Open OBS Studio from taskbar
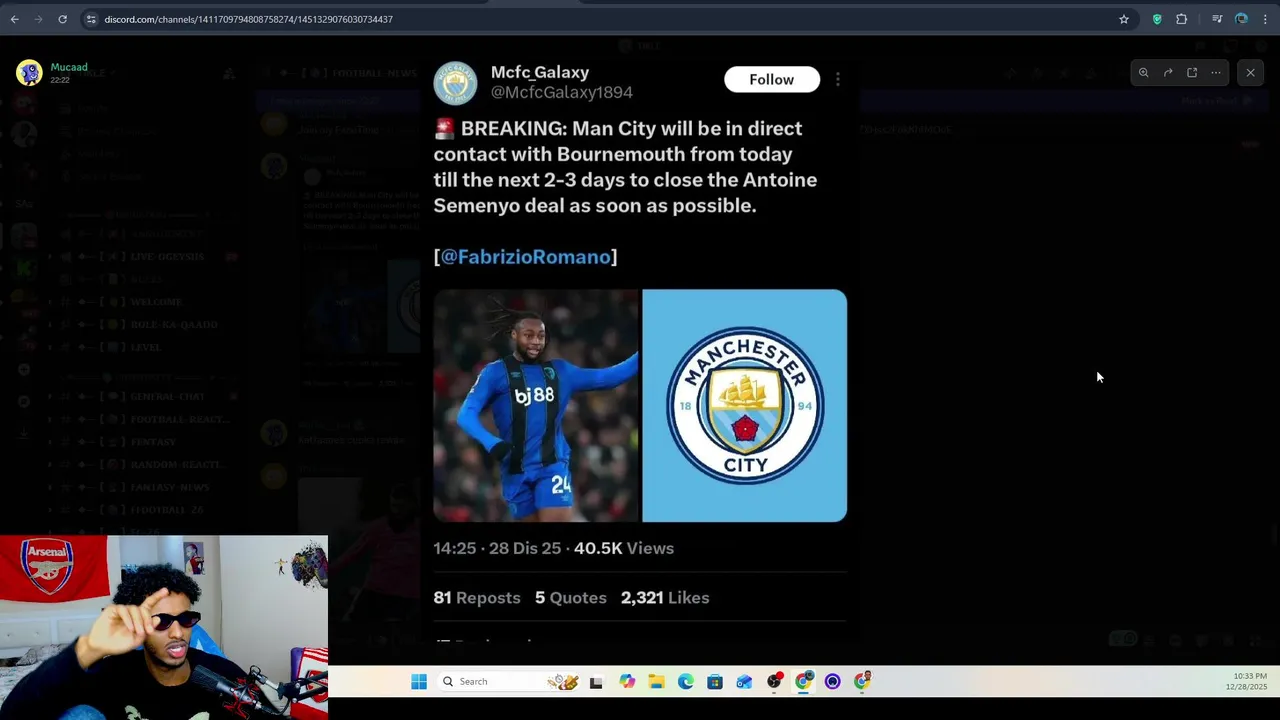 (774, 682)
